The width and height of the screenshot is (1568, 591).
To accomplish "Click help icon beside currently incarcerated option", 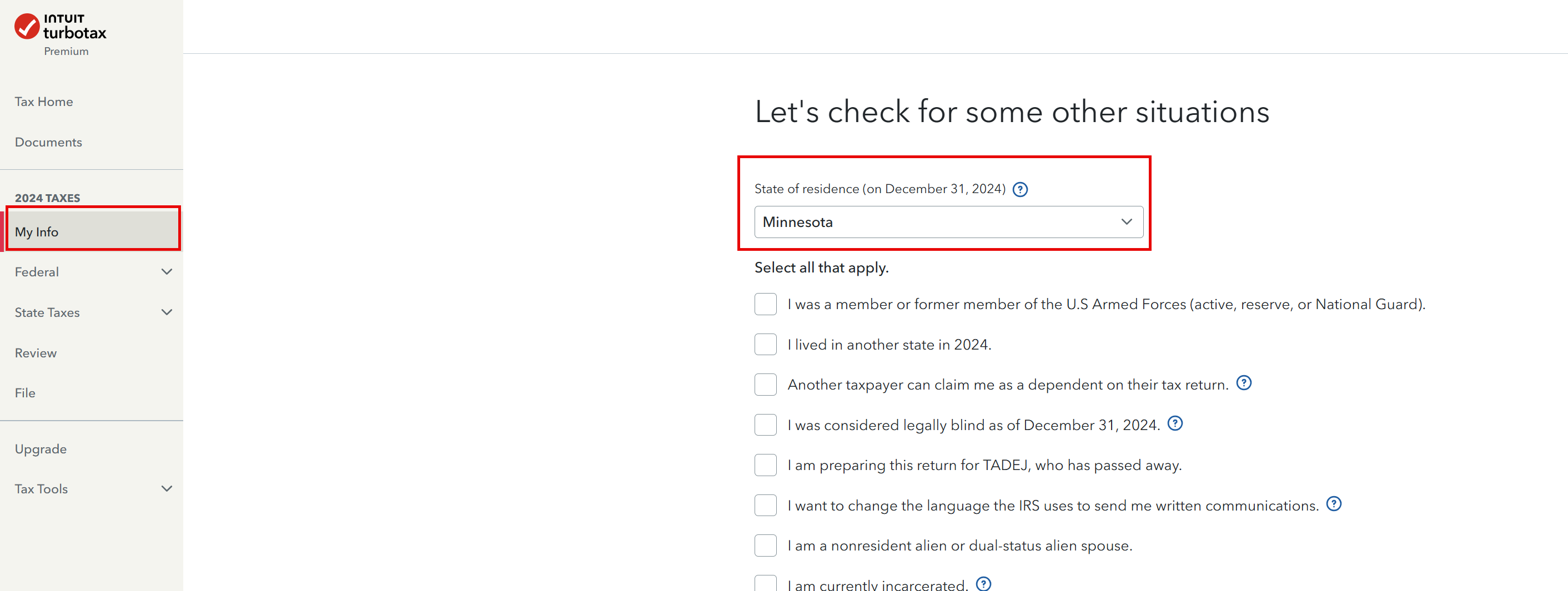I will (x=984, y=584).
